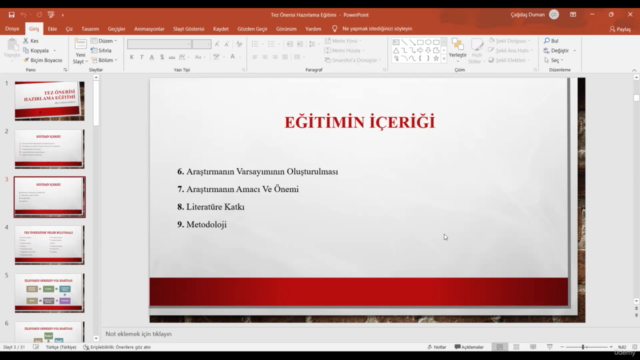Open font color dropdown arrow
The image size is (640, 360).
tap(240, 57)
